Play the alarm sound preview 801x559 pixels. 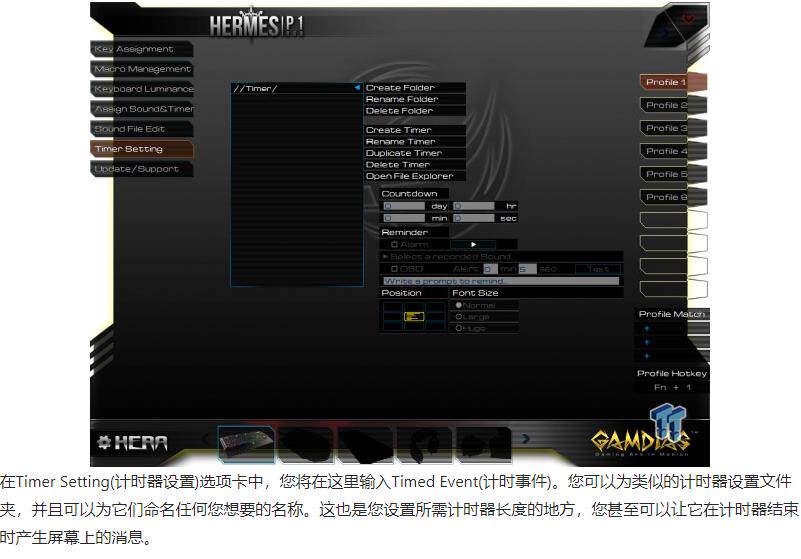473,244
